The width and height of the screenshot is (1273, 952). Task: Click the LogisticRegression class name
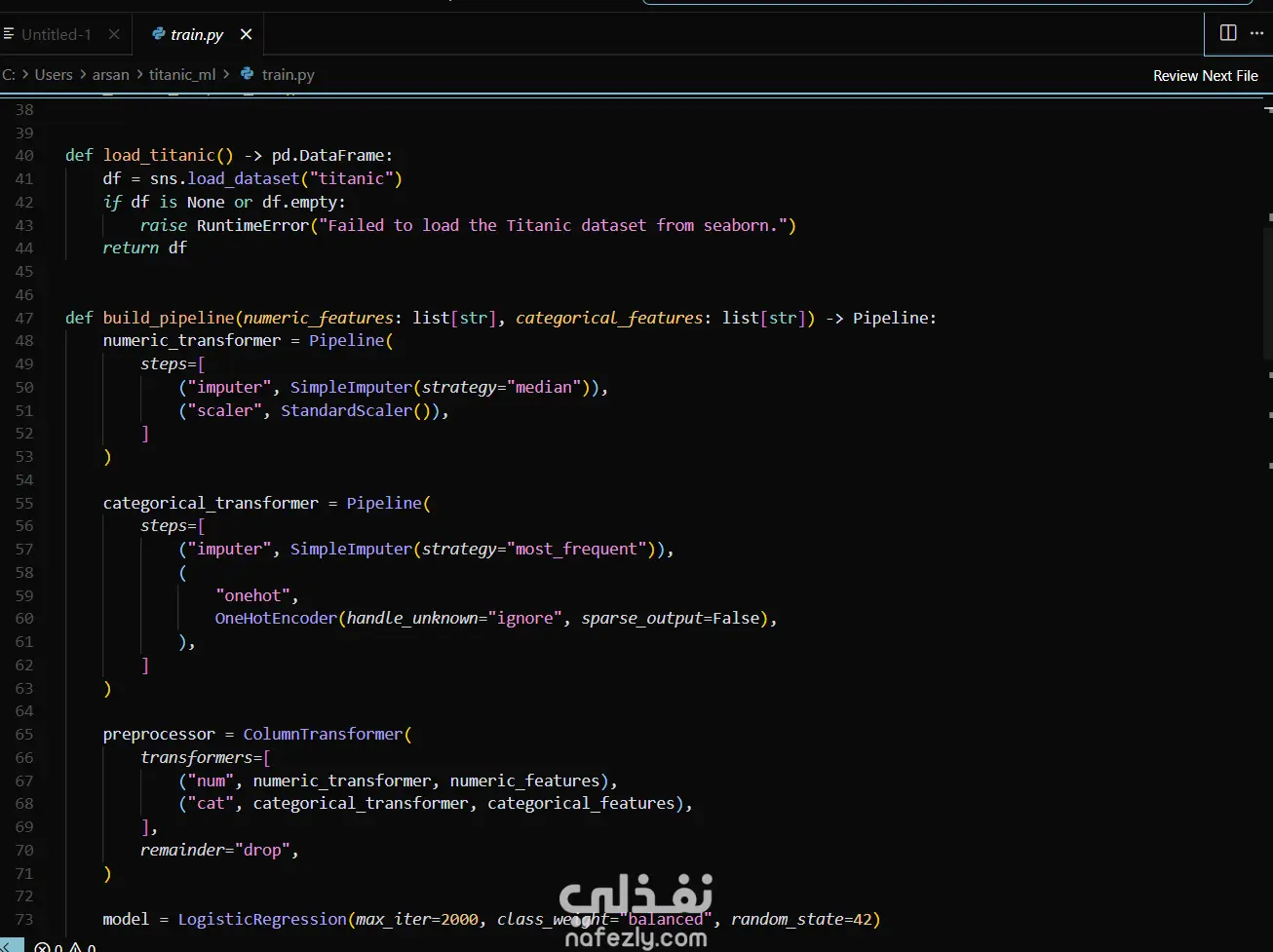[x=262, y=919]
